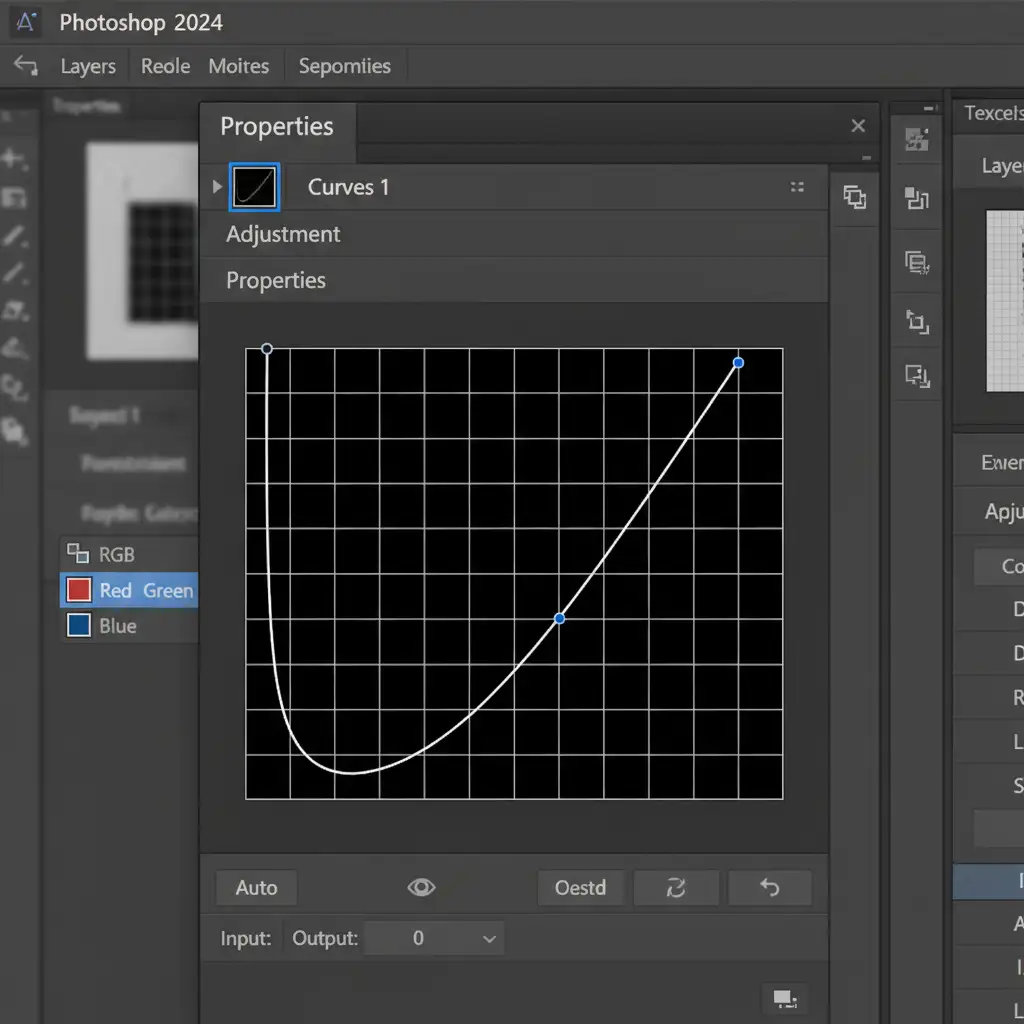Click the red color swatch for Red Green
The image size is (1024, 1024).
pyautogui.click(x=78, y=590)
